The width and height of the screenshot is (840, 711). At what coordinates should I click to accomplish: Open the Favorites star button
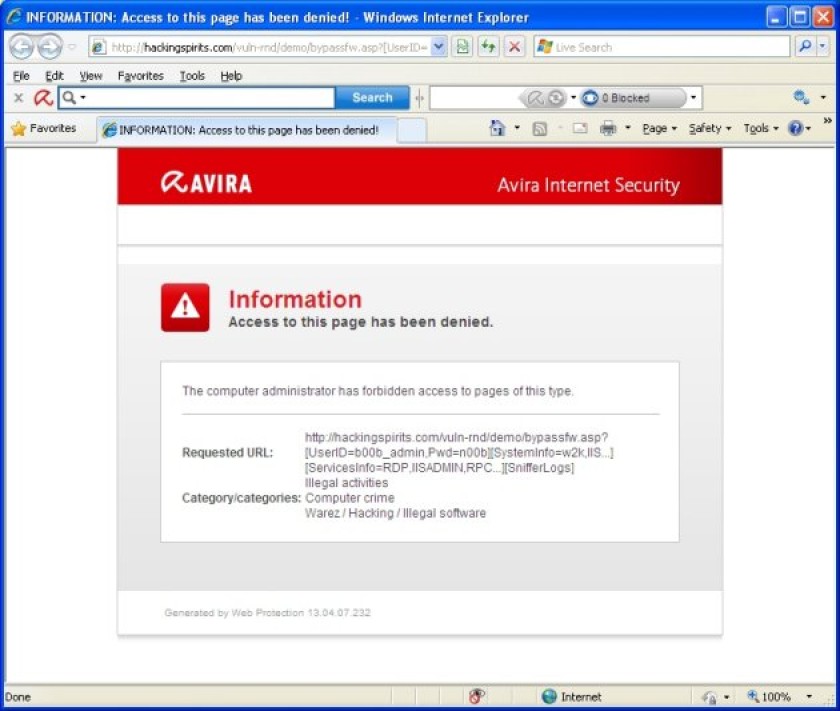click(x=44, y=129)
